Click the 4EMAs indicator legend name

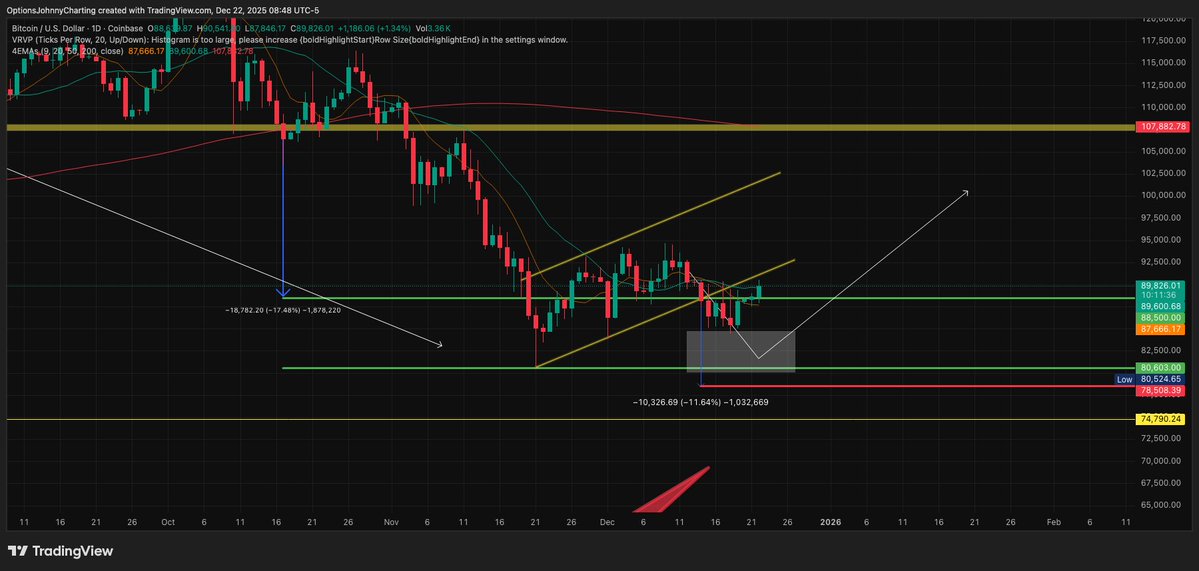67,50
